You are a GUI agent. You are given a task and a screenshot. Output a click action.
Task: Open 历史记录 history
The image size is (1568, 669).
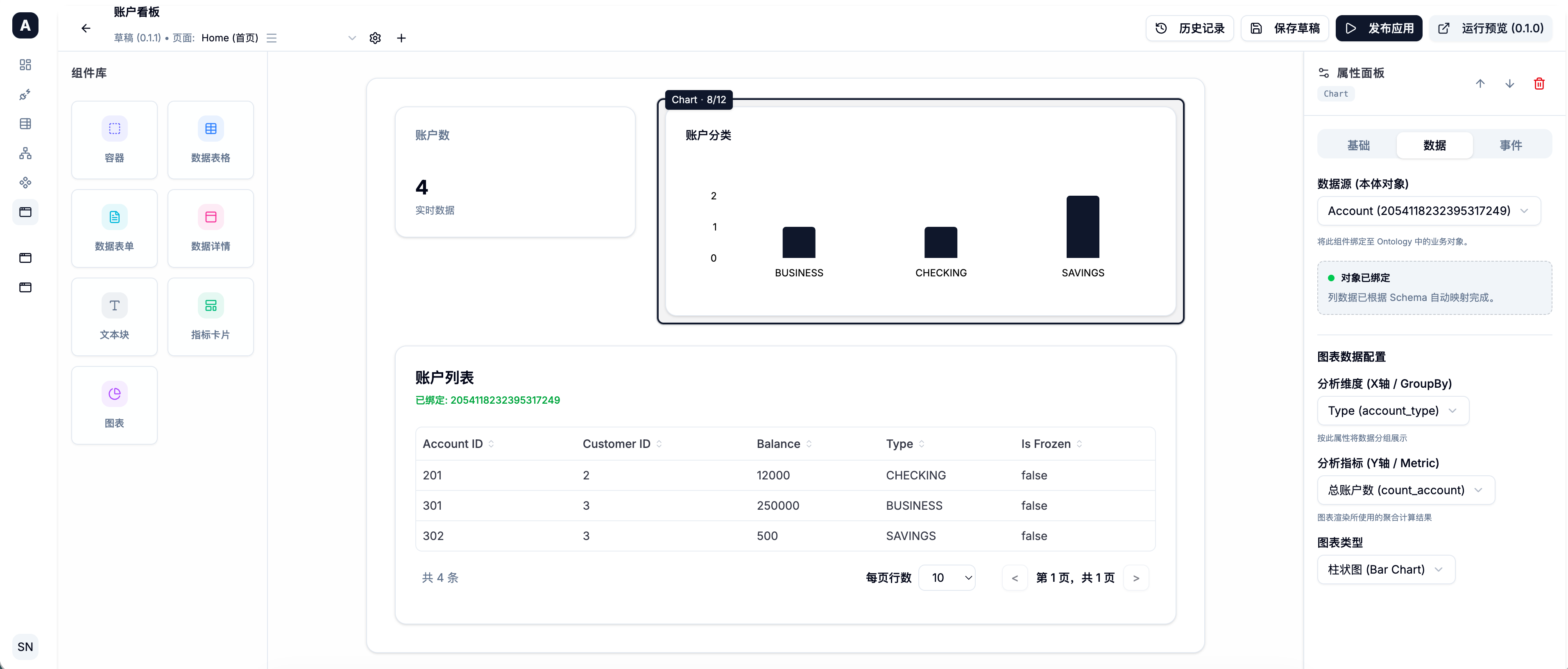1190,28
